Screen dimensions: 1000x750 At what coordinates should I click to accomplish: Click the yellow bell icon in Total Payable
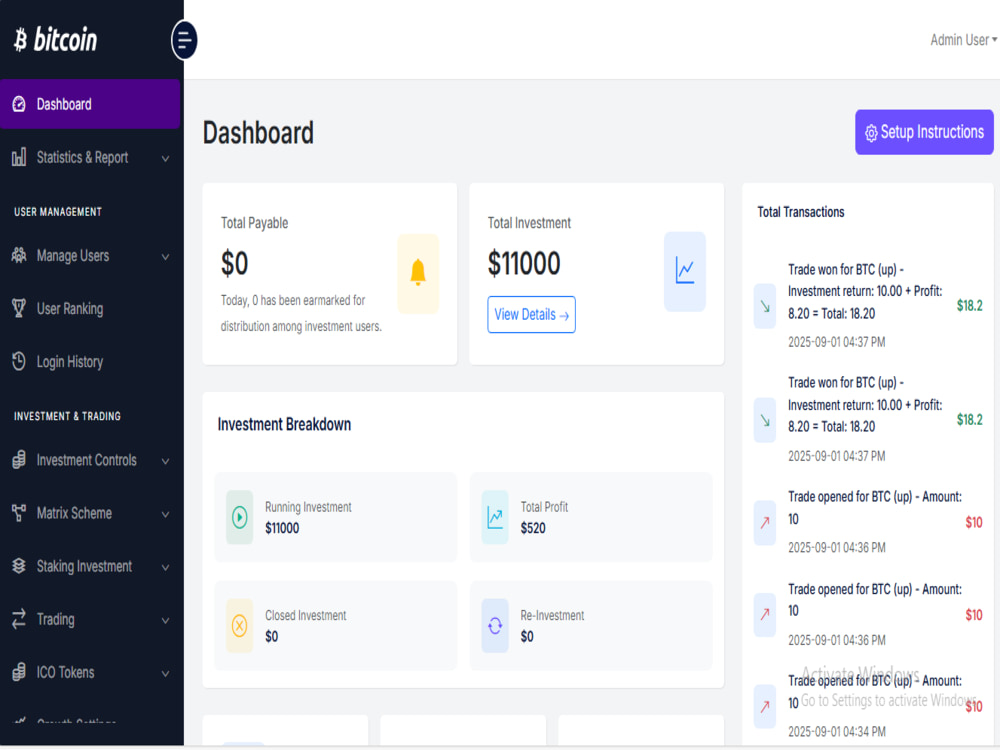418,273
